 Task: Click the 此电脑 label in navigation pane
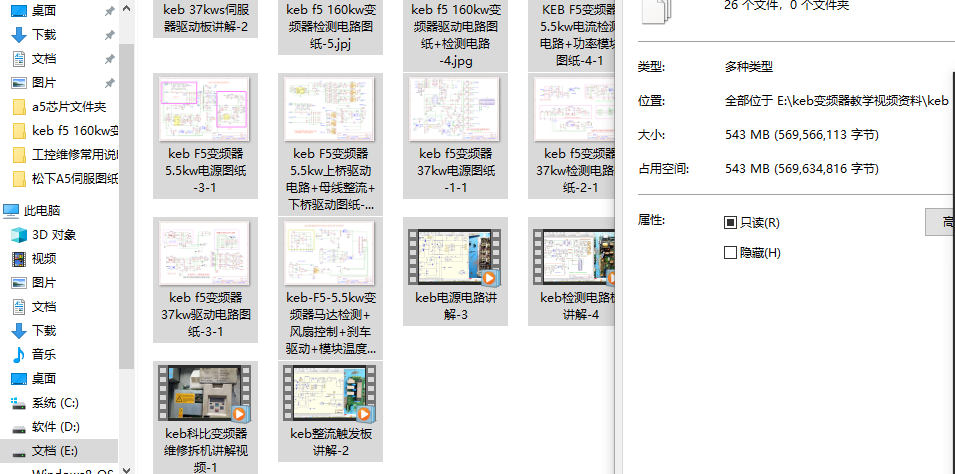click(42, 211)
